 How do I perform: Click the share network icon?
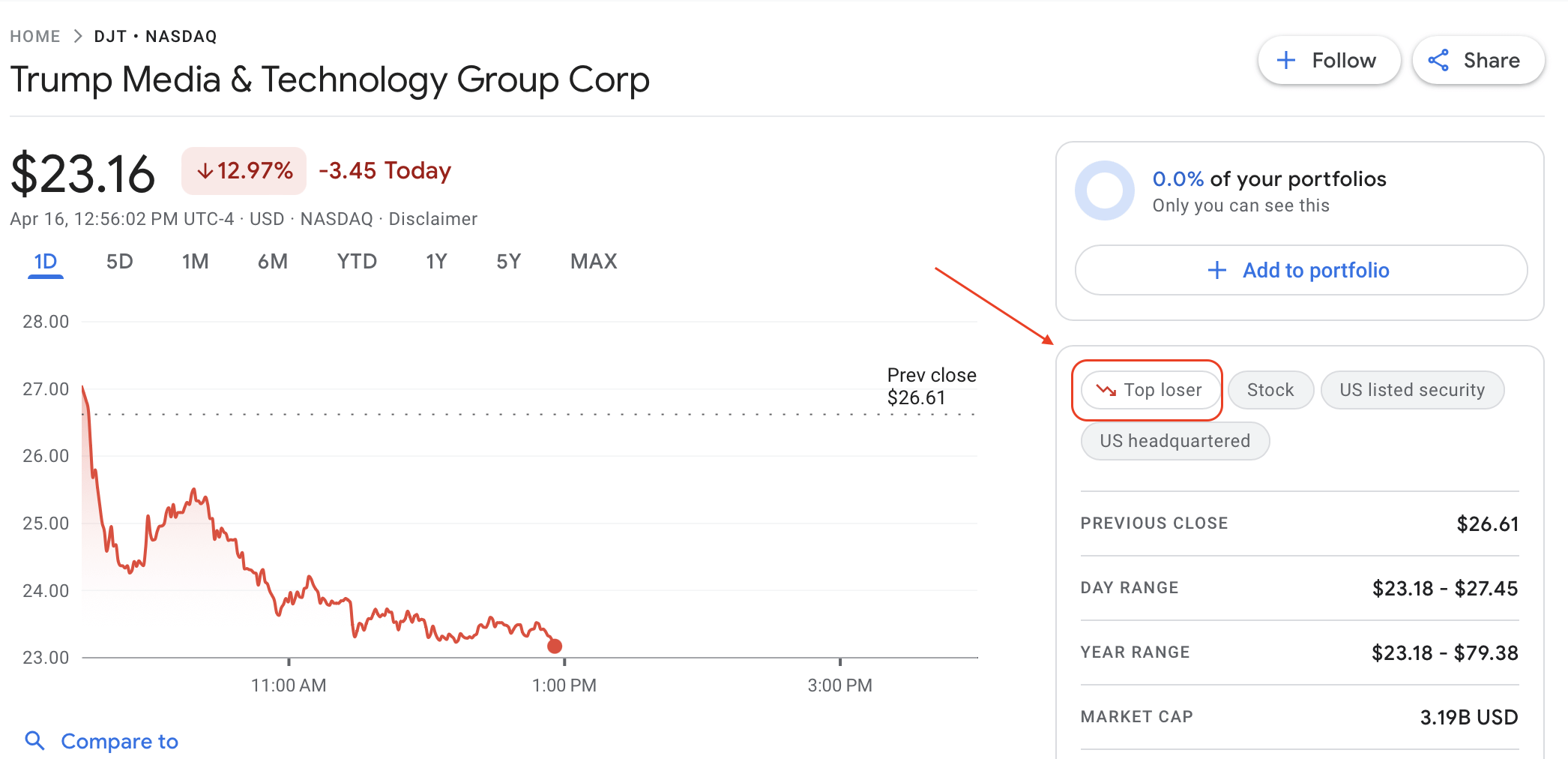pyautogui.click(x=1438, y=60)
